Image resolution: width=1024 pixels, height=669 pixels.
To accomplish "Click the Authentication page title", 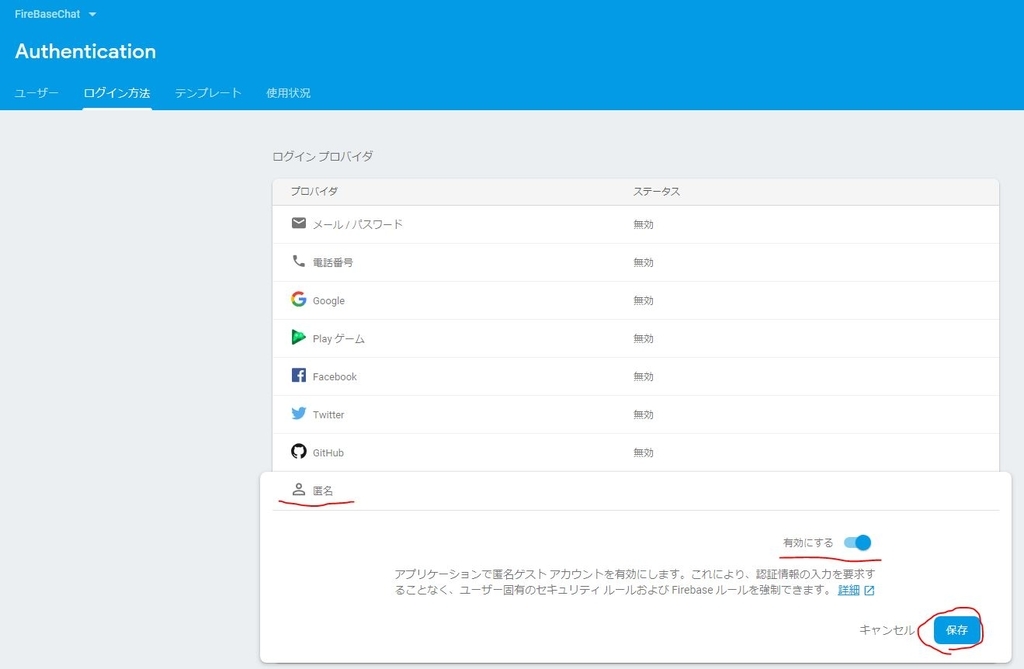I will coord(86,51).
